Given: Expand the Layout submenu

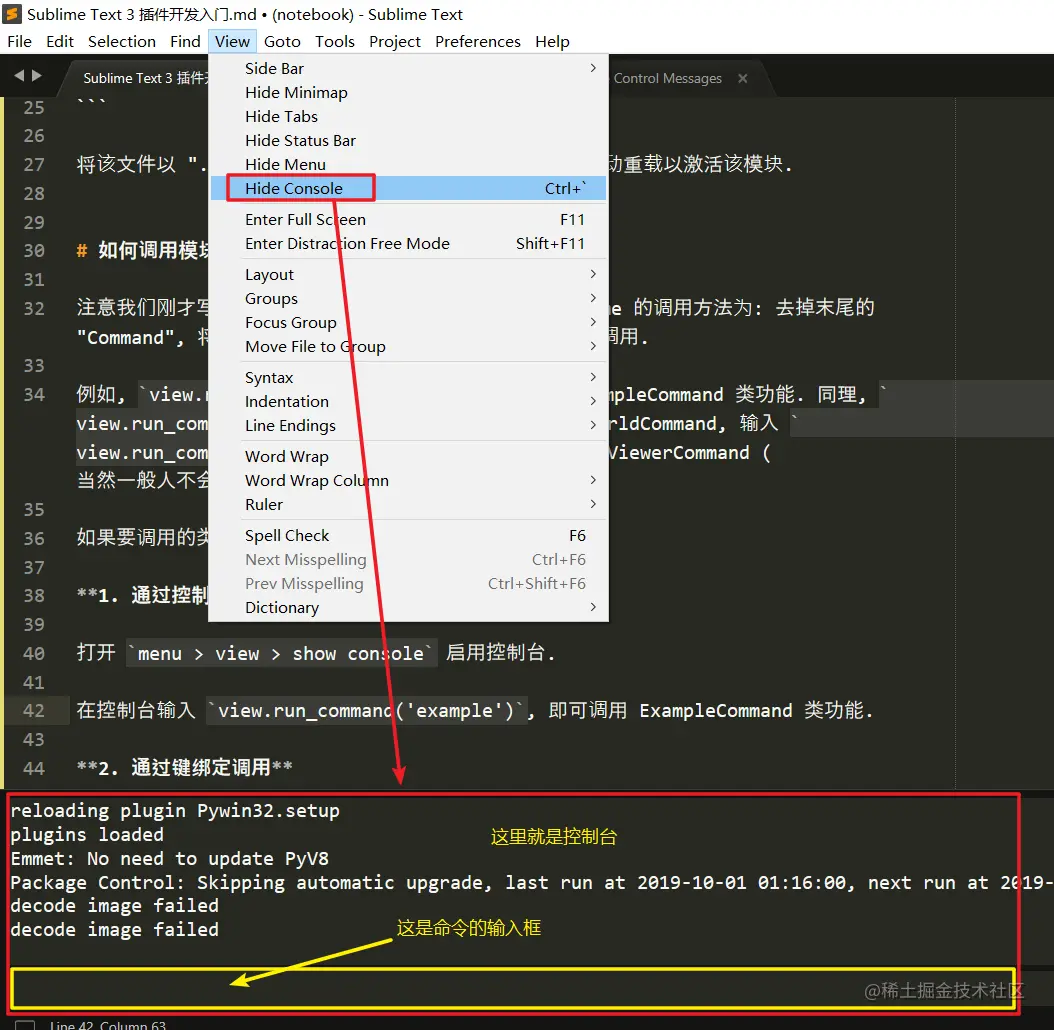Looking at the screenshot, I should 408,275.
